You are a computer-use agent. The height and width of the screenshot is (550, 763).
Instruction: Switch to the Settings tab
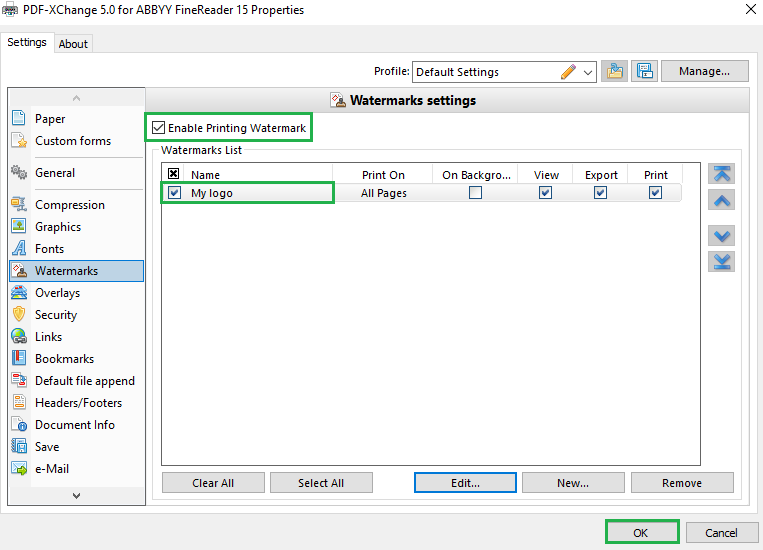coord(27,42)
